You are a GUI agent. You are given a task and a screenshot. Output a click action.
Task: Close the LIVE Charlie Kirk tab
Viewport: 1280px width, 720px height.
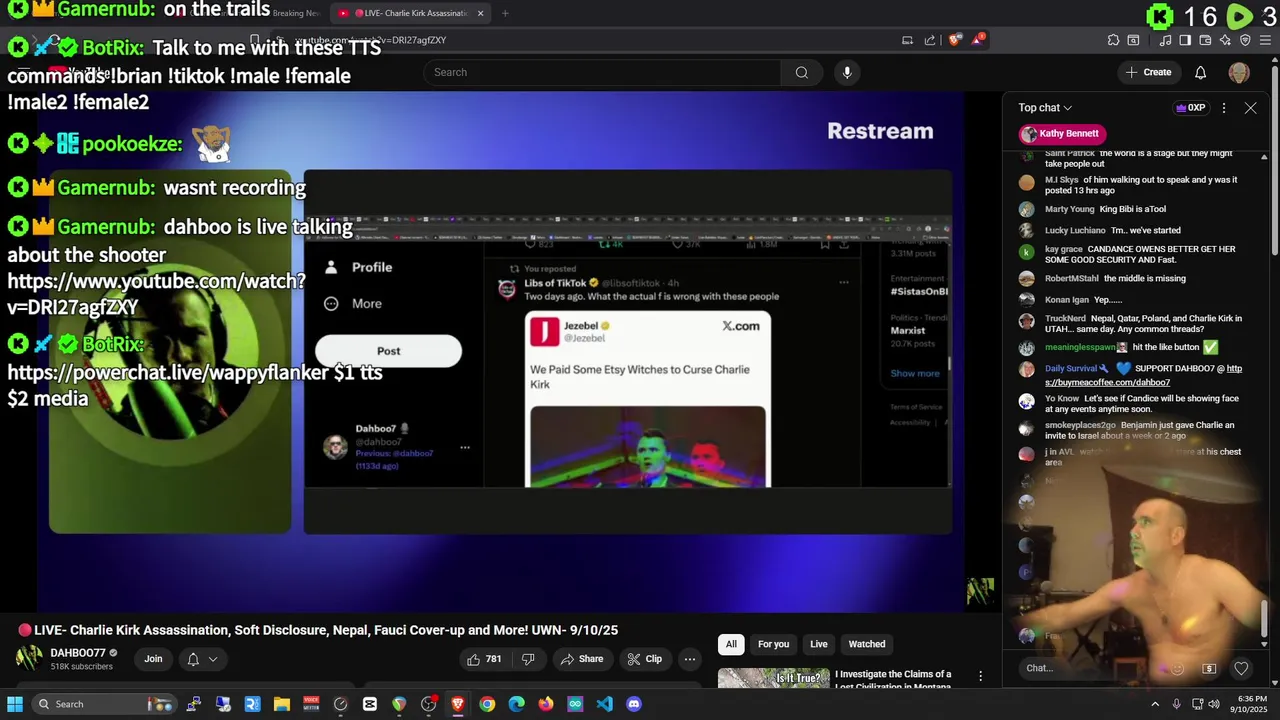480,13
